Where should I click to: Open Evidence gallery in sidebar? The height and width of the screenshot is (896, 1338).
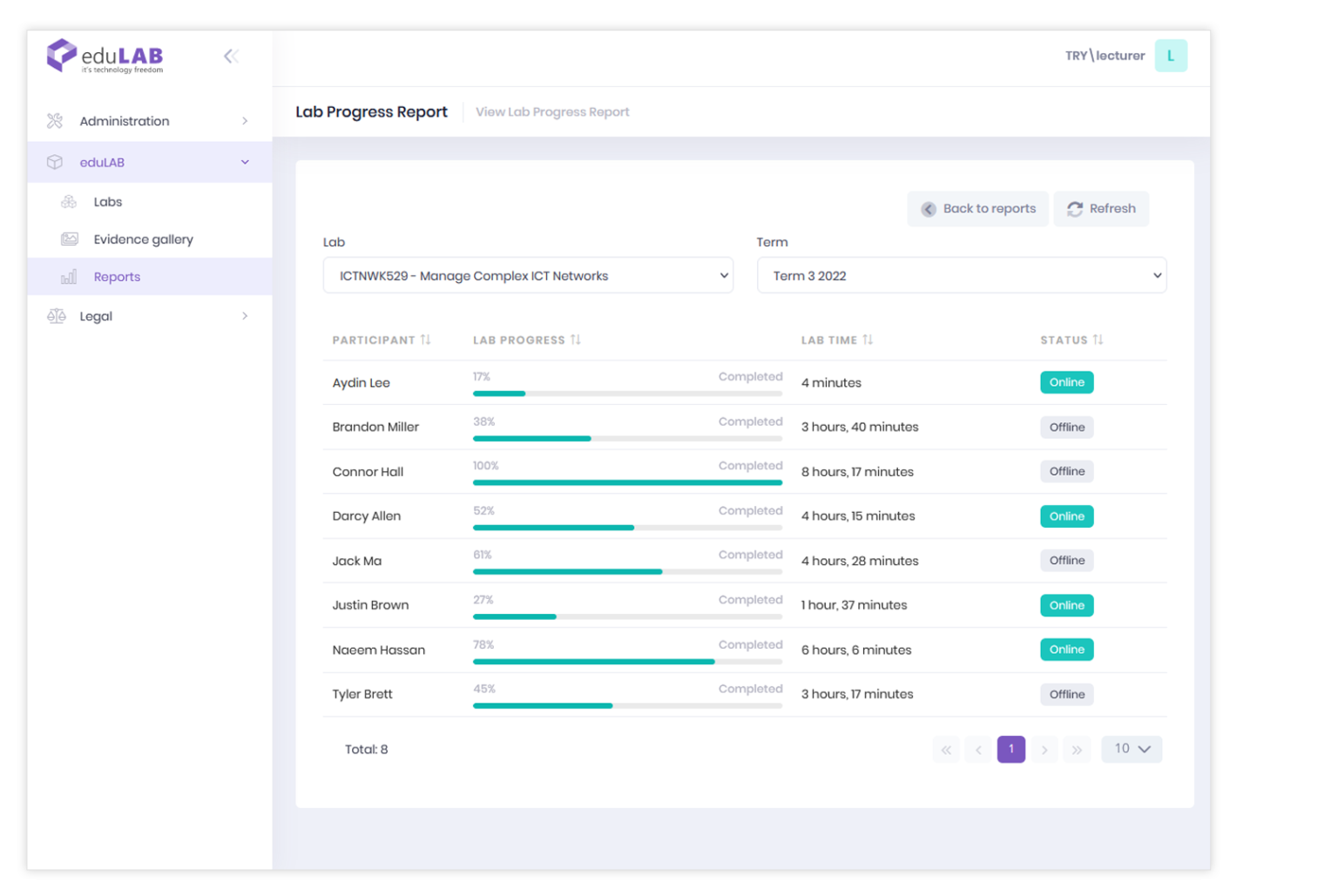[143, 239]
